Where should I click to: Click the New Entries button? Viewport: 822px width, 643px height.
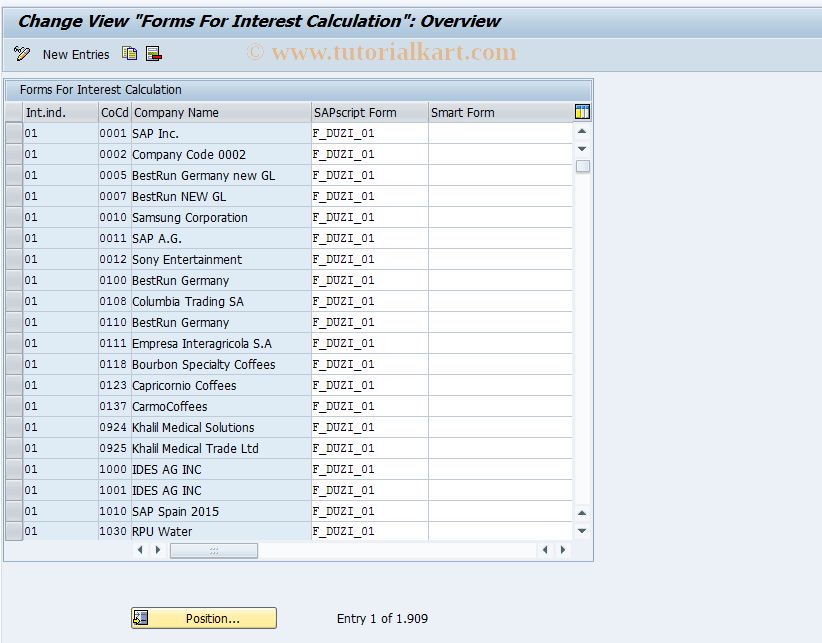tap(76, 55)
